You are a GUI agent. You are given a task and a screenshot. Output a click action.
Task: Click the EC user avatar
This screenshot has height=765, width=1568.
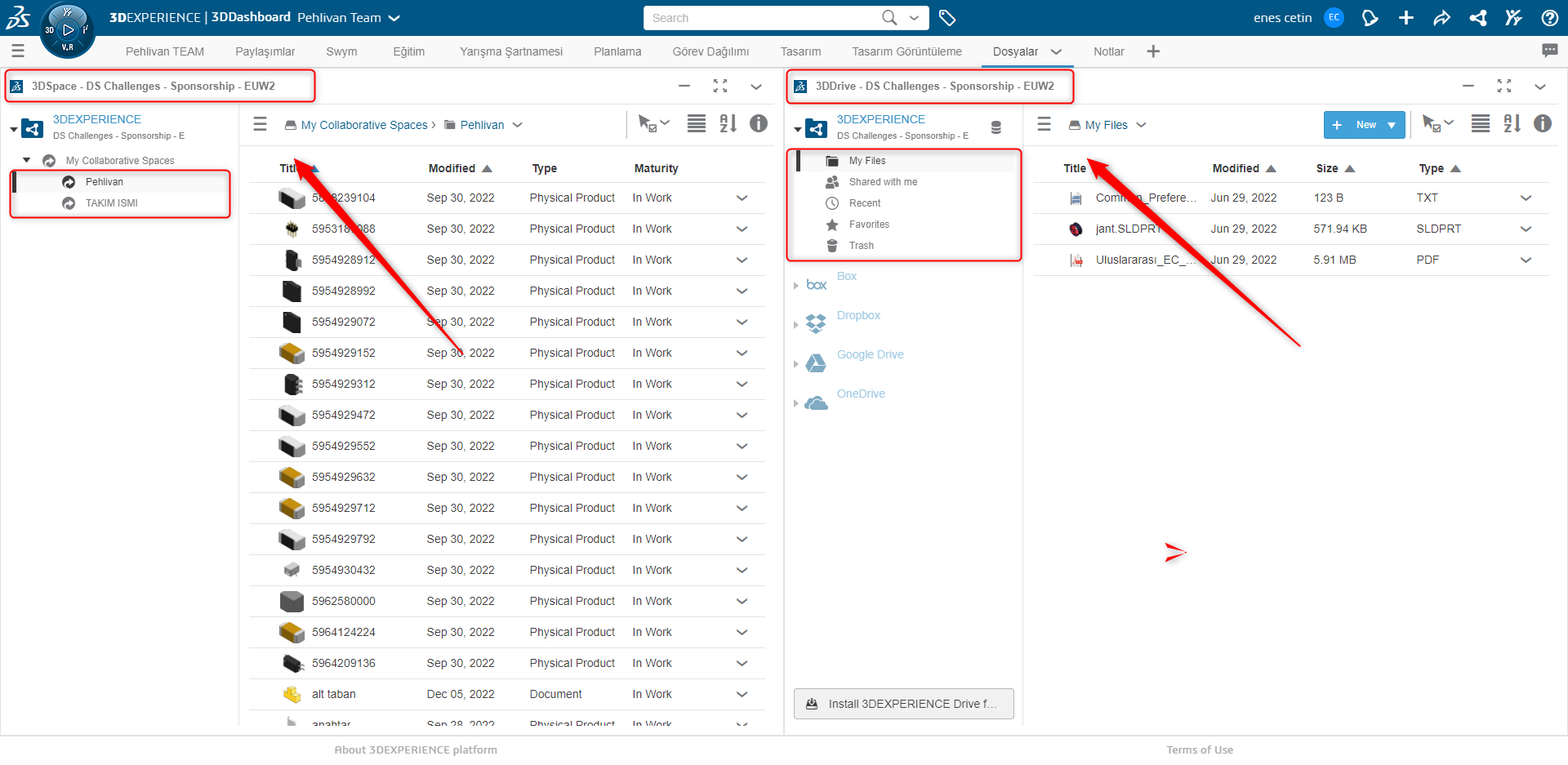coord(1334,17)
